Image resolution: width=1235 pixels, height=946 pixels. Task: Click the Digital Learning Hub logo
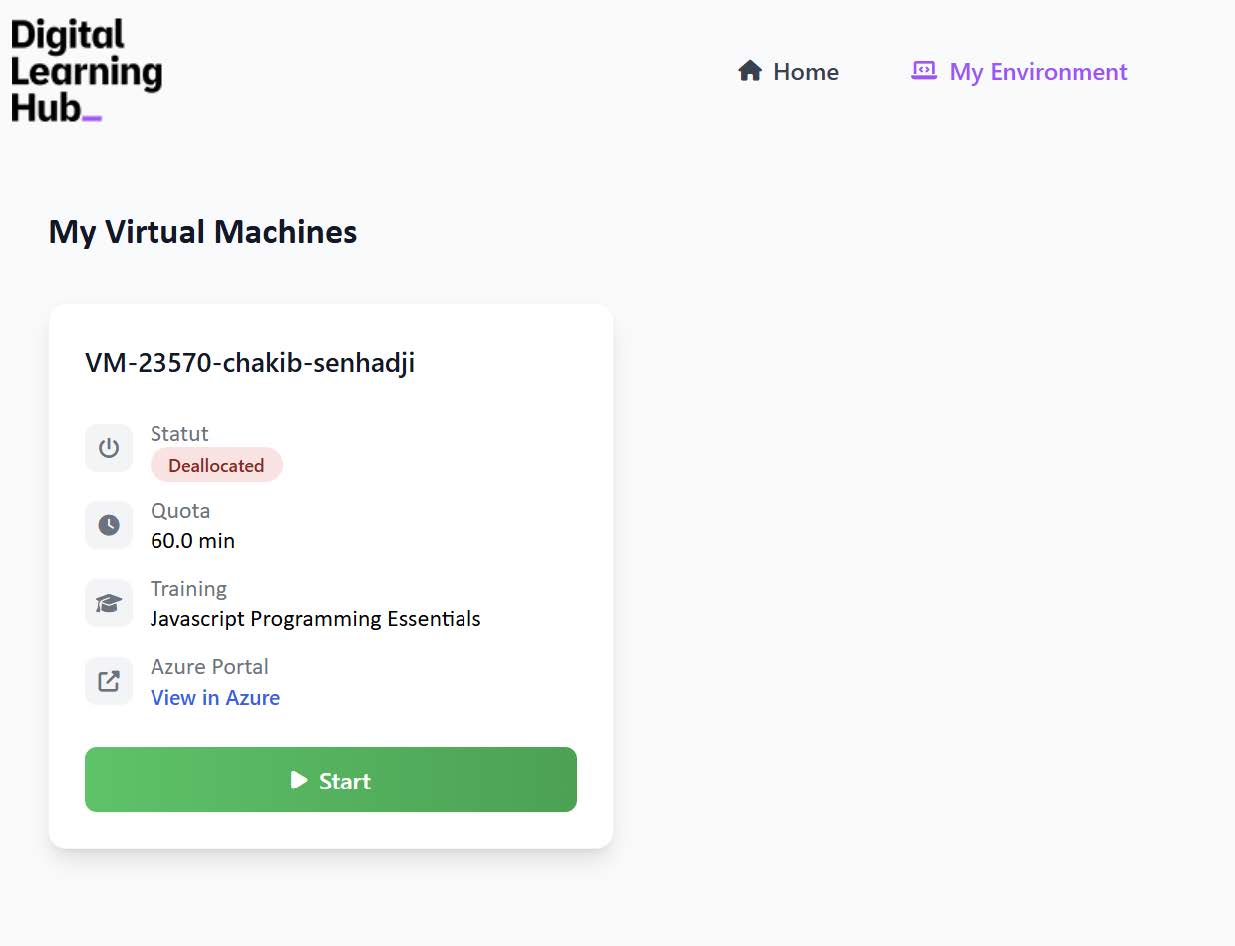point(86,71)
